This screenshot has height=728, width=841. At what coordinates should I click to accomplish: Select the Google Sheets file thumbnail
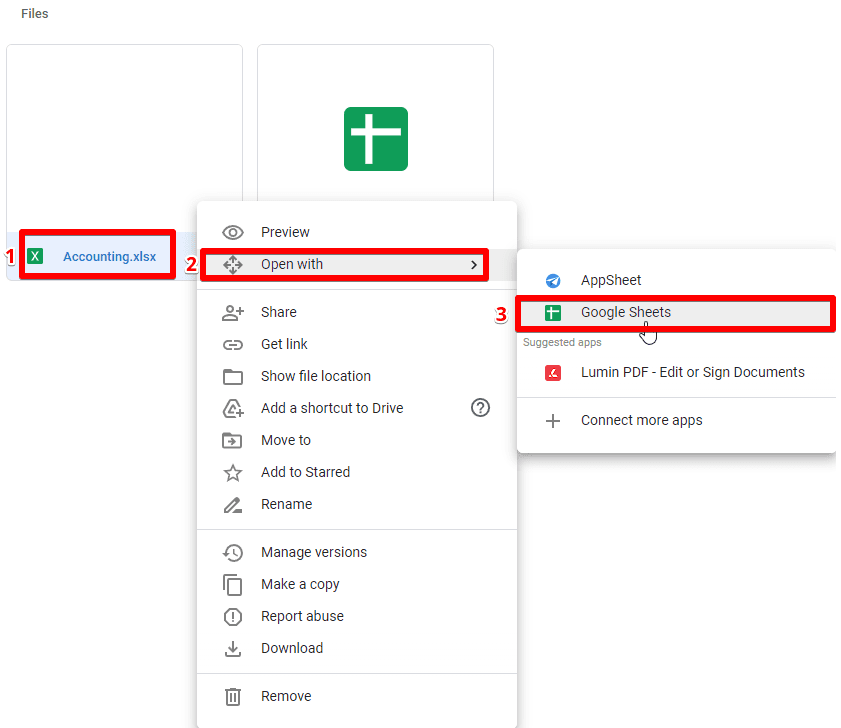(375, 139)
